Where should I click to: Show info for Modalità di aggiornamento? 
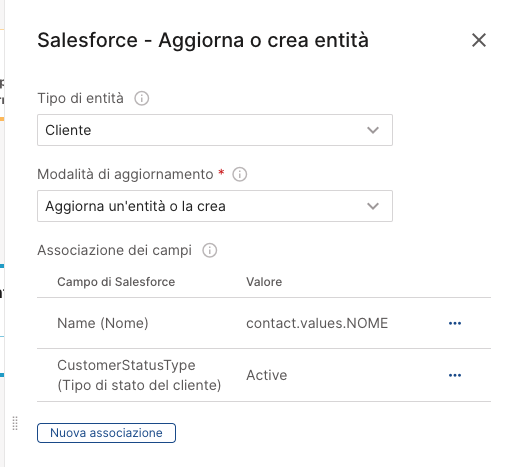(x=240, y=174)
